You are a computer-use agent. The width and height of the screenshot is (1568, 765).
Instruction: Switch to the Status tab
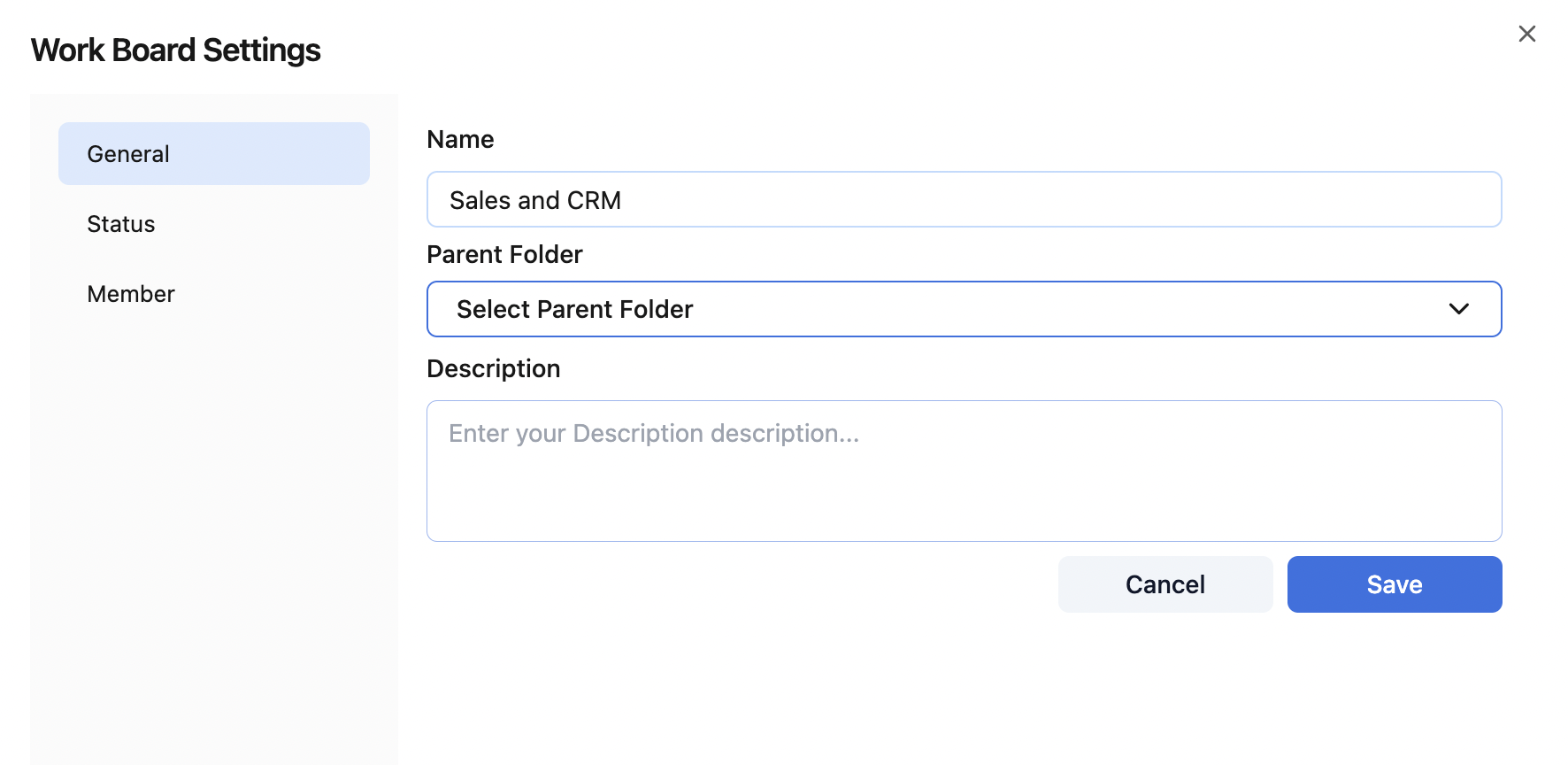[120, 224]
